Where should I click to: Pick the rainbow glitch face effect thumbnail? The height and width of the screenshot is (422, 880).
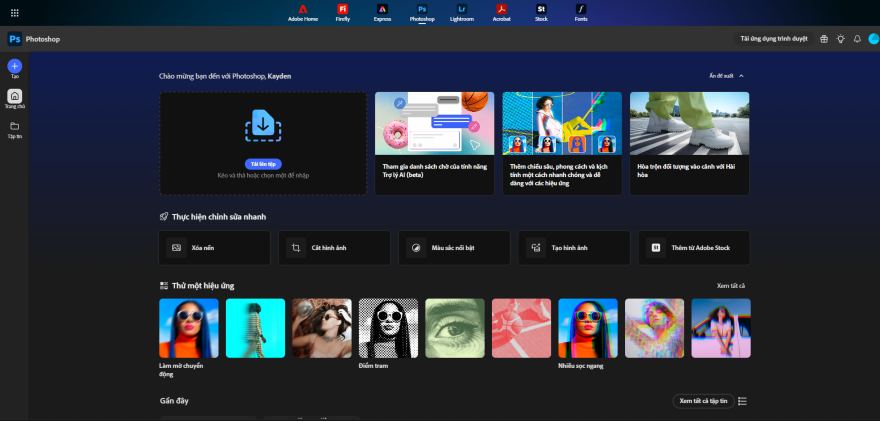click(654, 328)
